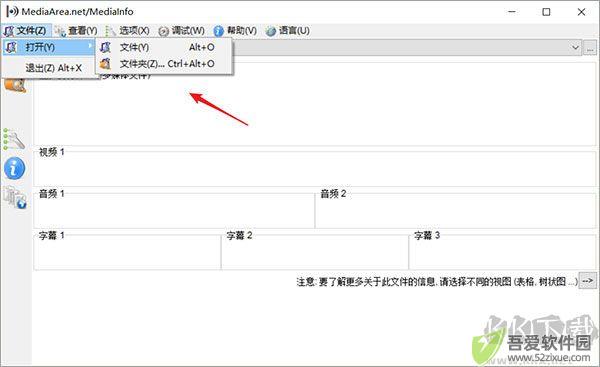This screenshot has height=367, width=600.
Task: Click the 字幕 2 panel
Action: 315,251
